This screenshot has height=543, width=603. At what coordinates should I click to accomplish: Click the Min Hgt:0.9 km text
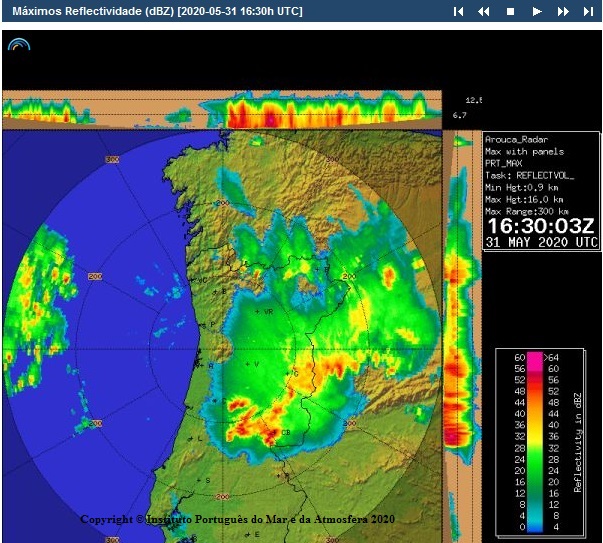[x=522, y=187]
